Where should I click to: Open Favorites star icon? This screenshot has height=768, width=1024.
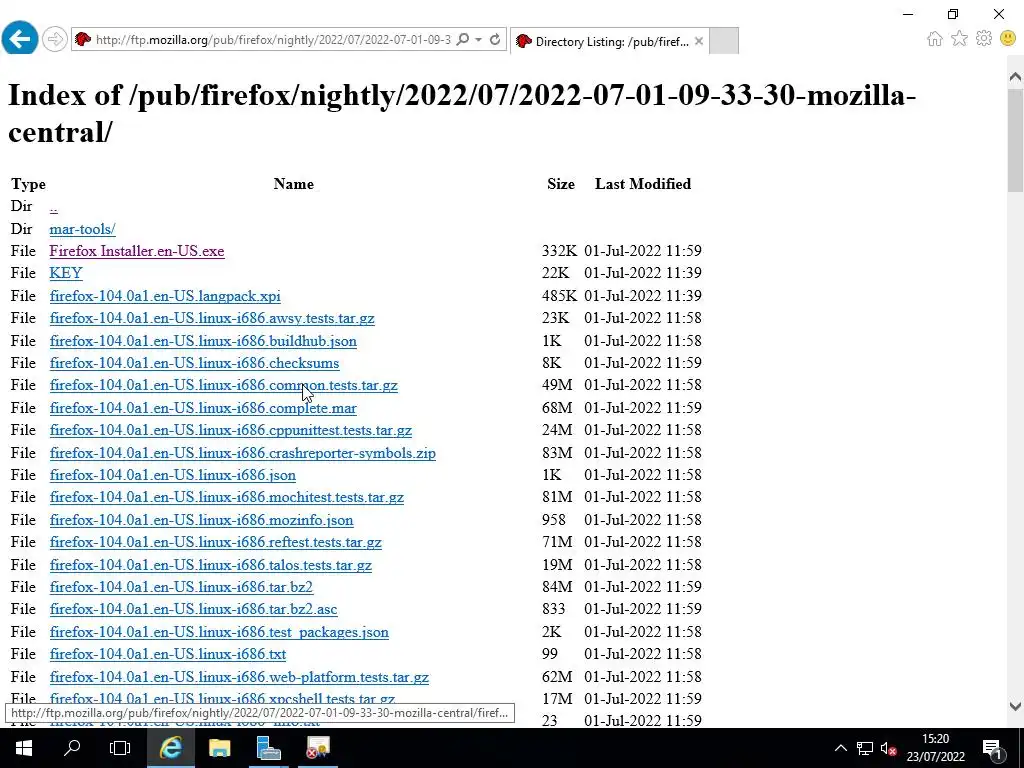959,39
